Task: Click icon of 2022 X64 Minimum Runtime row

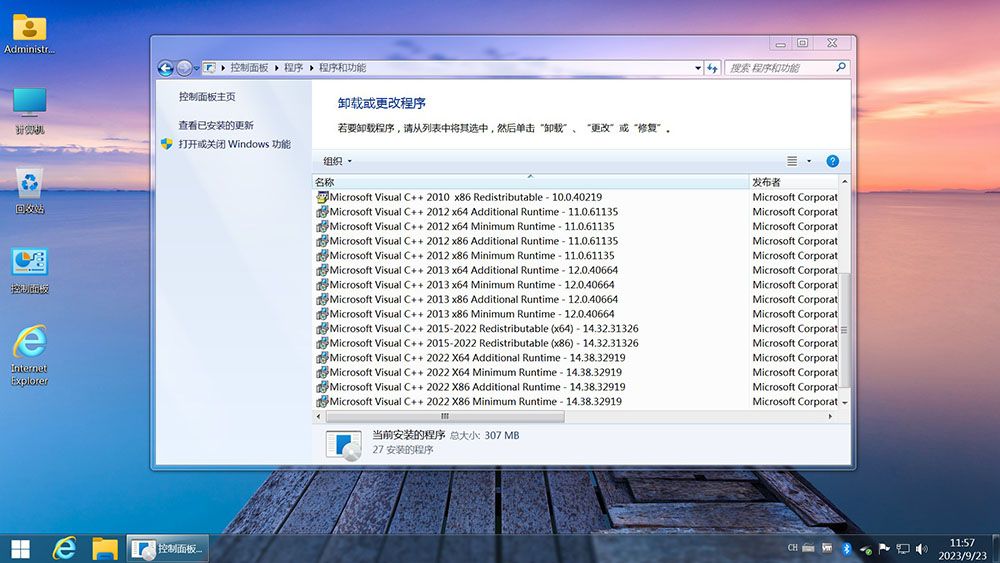Action: (322, 372)
